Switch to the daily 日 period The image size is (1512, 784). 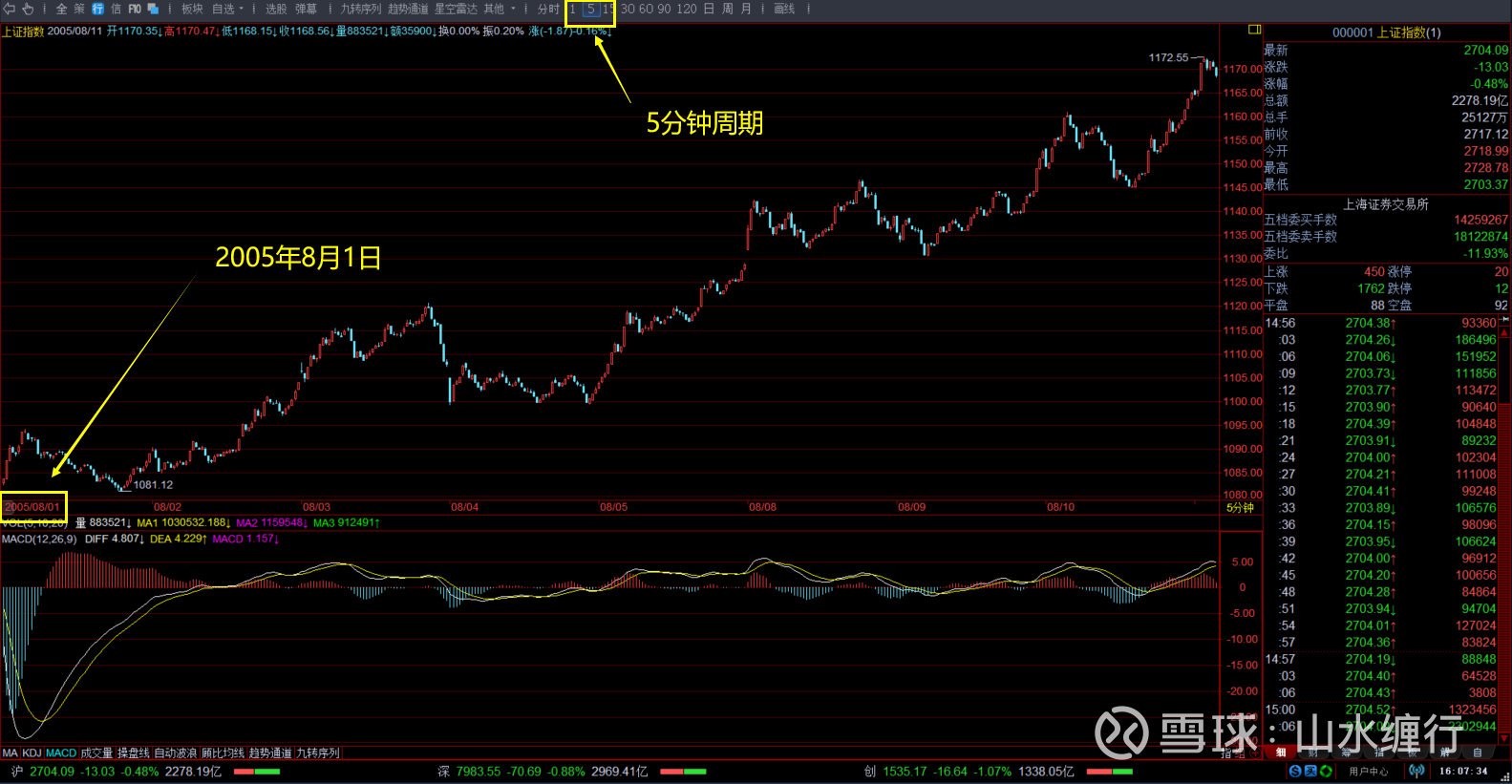pyautogui.click(x=709, y=9)
